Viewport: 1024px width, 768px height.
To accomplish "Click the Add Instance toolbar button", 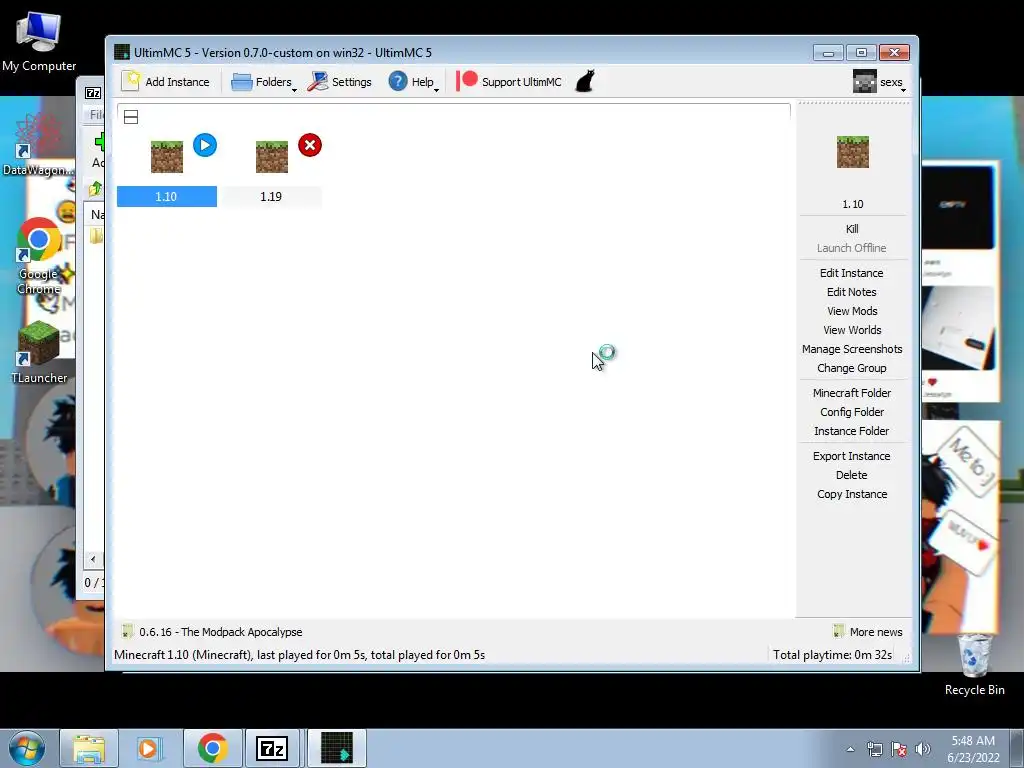I will 166,82.
